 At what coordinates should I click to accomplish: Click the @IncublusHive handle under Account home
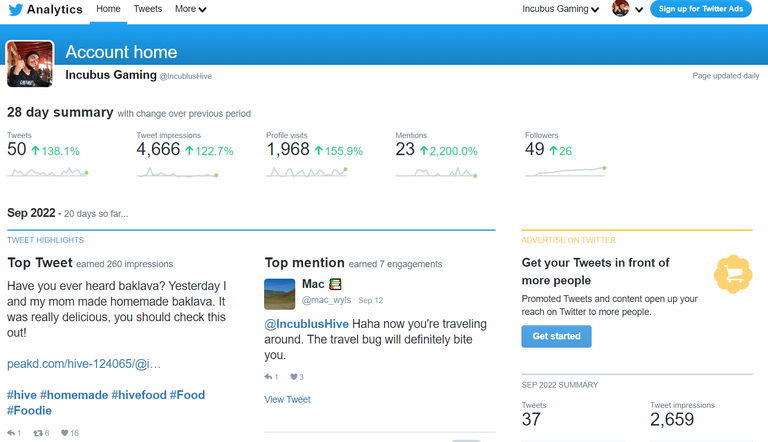click(x=186, y=76)
